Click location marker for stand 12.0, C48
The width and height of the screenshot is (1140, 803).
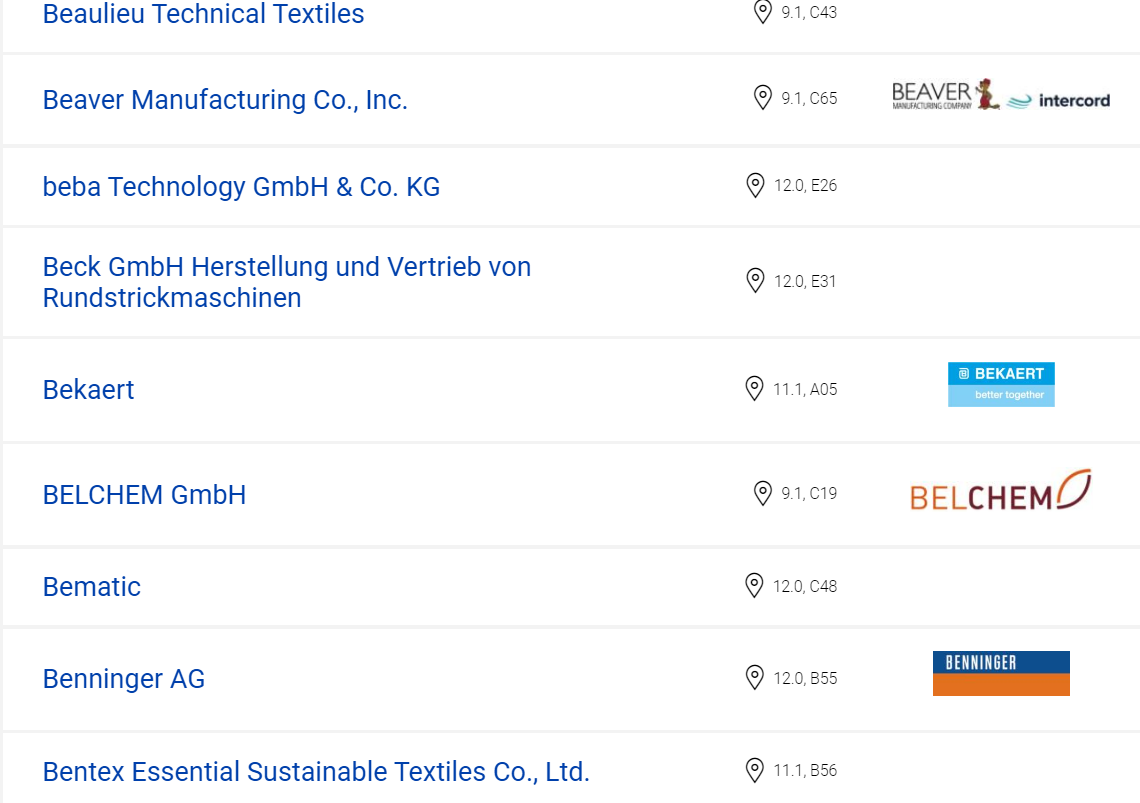755,586
